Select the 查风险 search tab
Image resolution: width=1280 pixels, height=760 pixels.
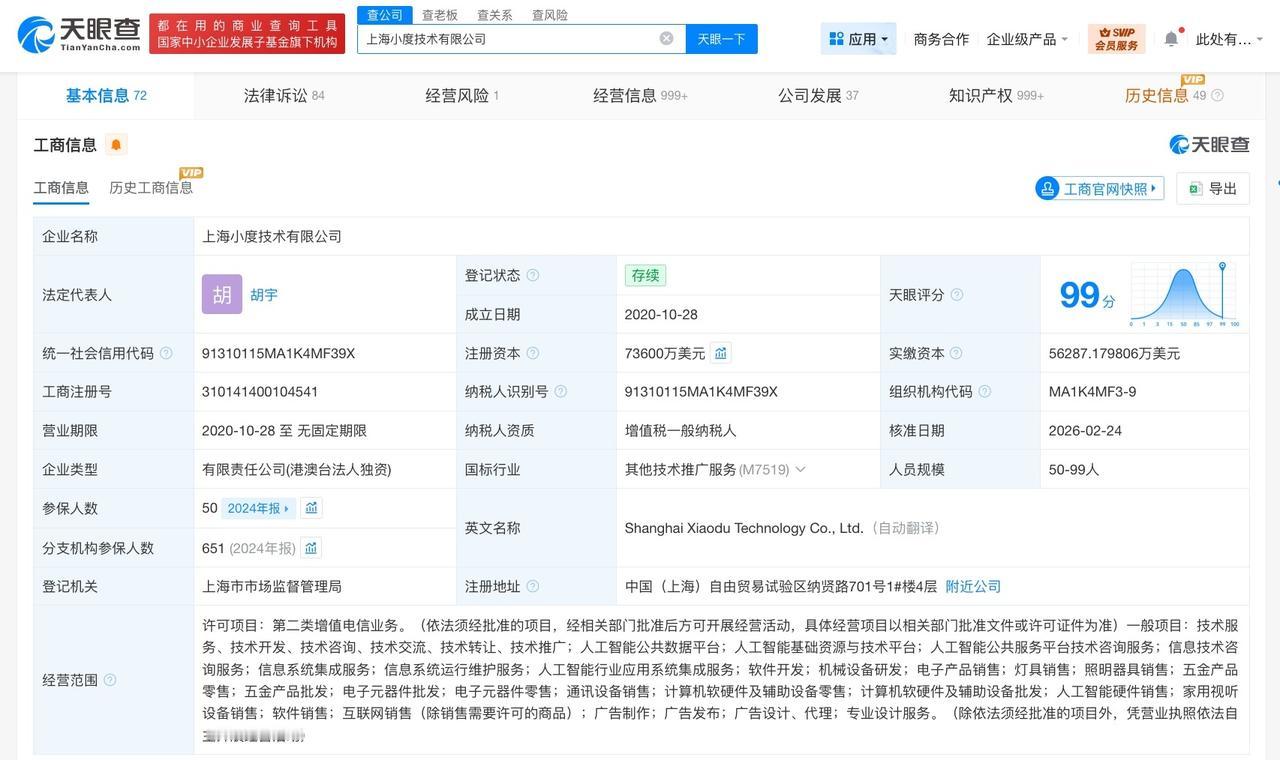click(x=550, y=13)
